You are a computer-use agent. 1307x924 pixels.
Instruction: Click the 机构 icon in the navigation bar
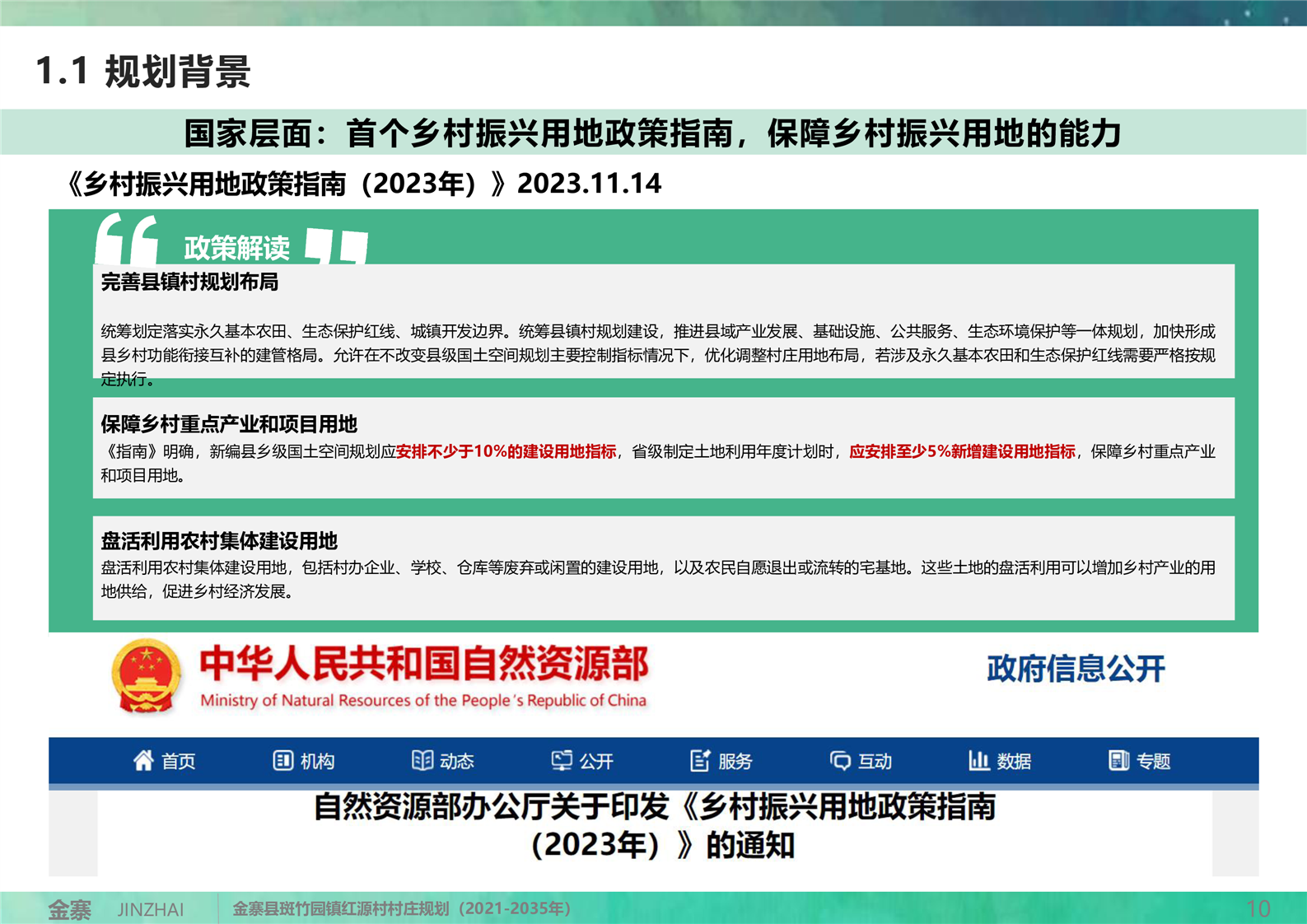point(282,760)
